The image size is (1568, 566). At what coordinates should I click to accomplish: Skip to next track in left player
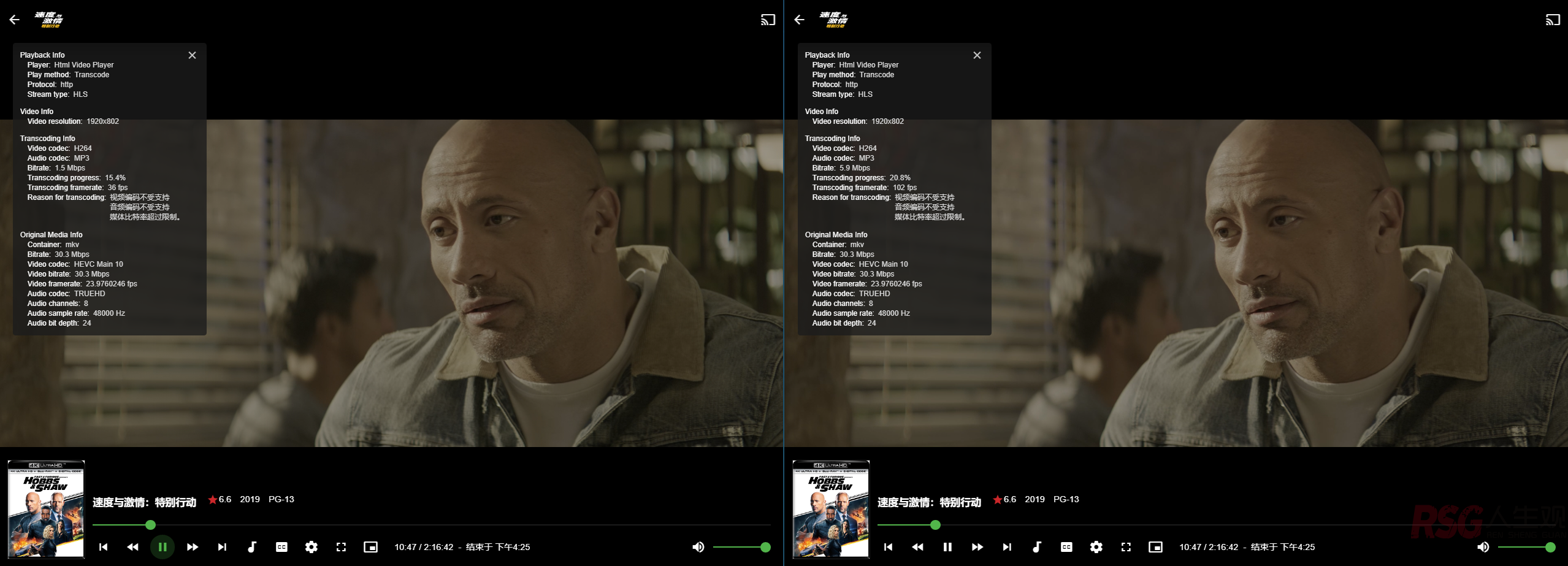(x=222, y=547)
